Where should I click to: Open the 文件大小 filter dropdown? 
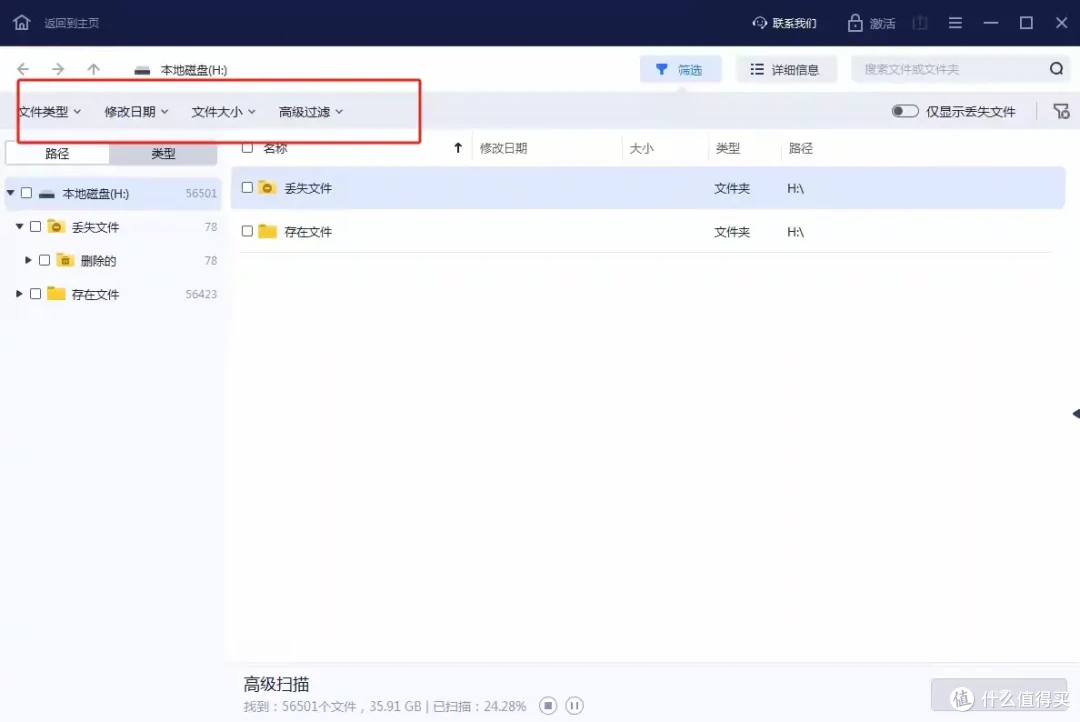pos(223,112)
